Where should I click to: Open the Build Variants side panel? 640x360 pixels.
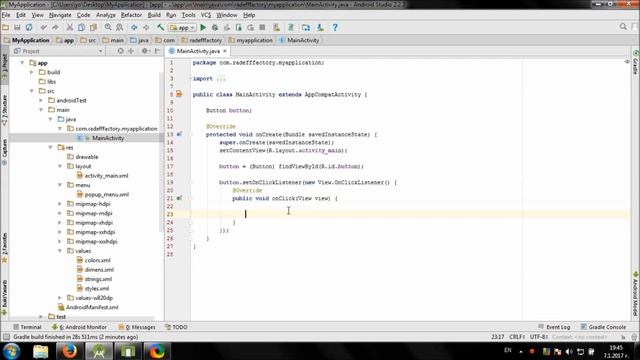[x=4, y=298]
